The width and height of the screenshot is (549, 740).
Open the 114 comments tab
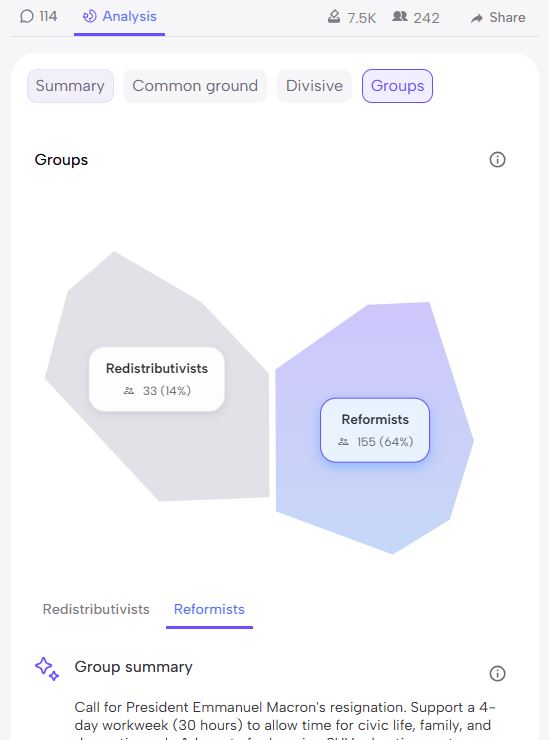coord(39,17)
